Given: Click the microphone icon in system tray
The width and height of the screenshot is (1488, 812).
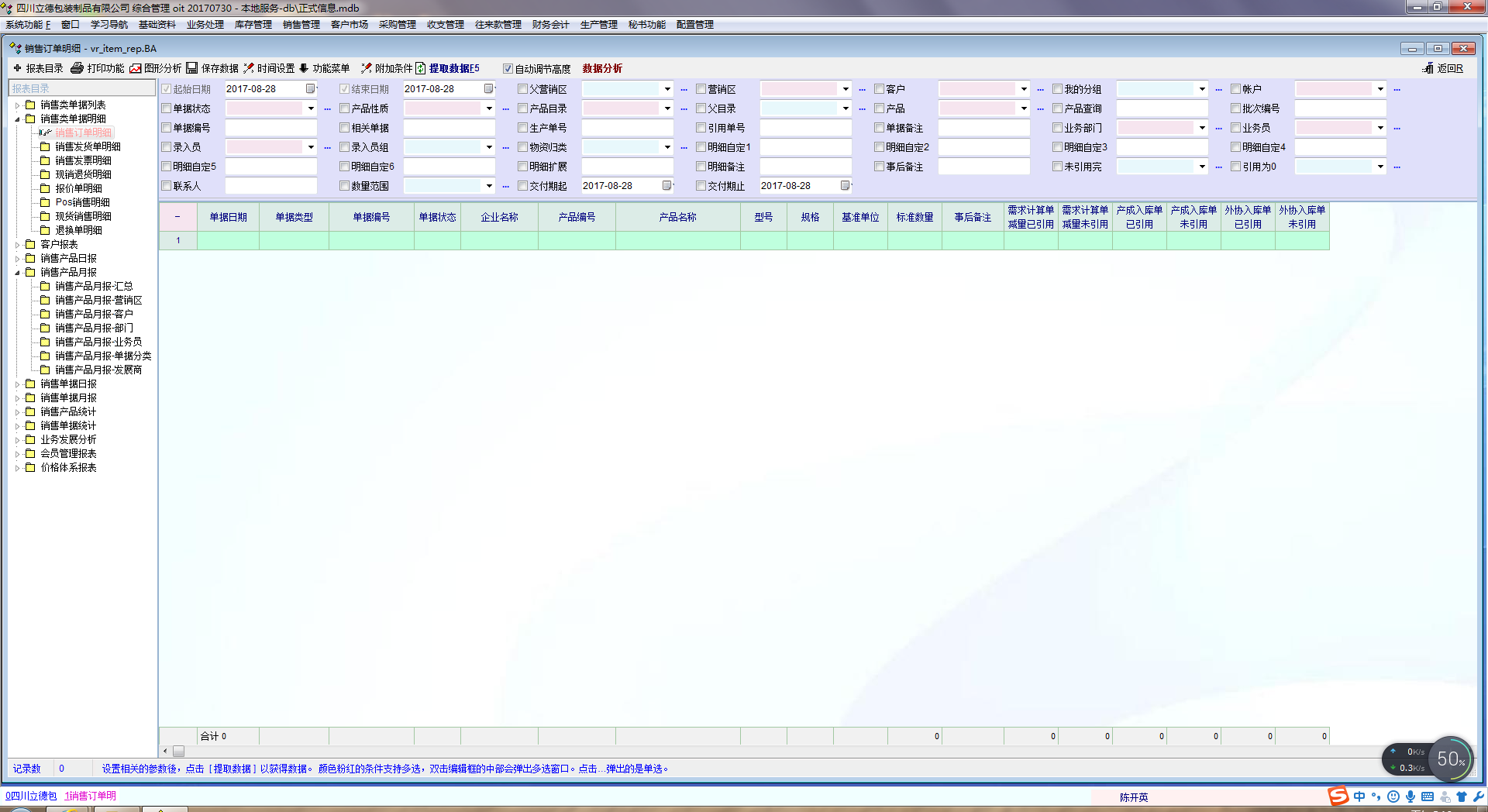Looking at the screenshot, I should (x=1410, y=797).
